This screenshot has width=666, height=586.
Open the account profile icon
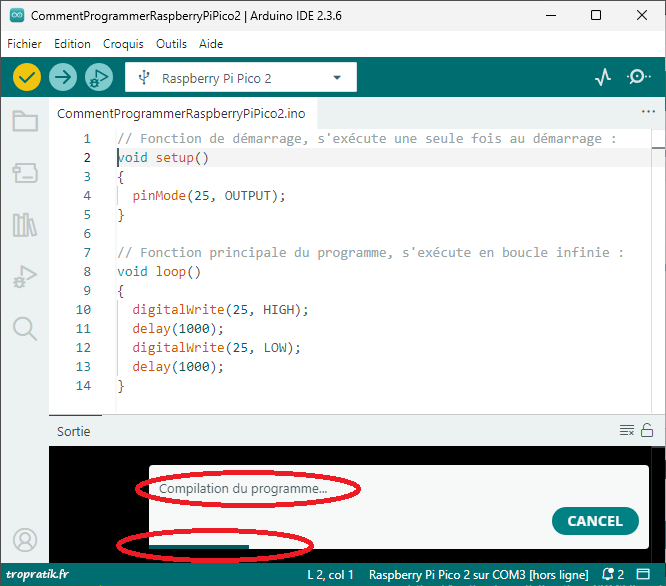(25, 540)
